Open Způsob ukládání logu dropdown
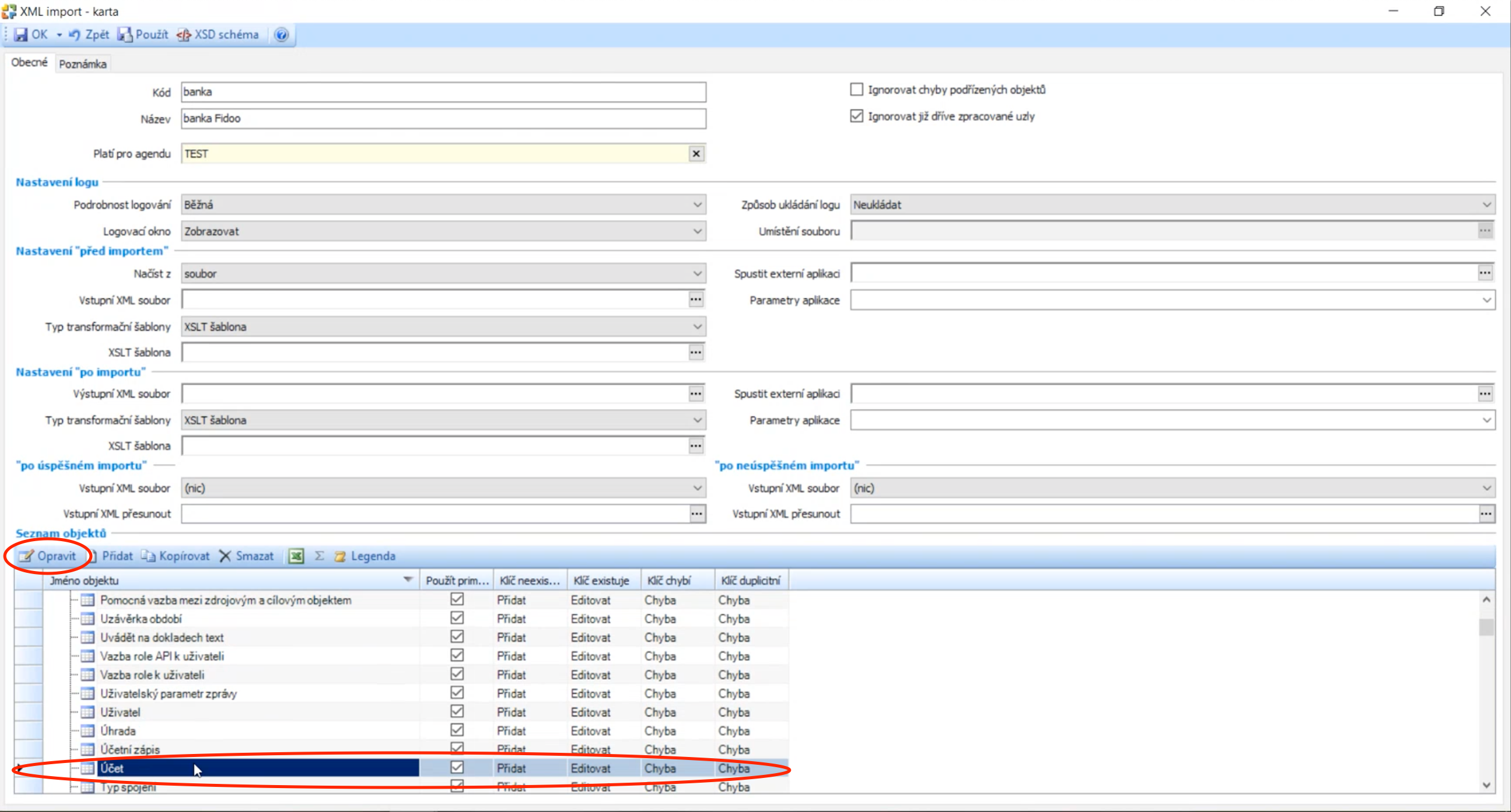 click(x=1486, y=204)
